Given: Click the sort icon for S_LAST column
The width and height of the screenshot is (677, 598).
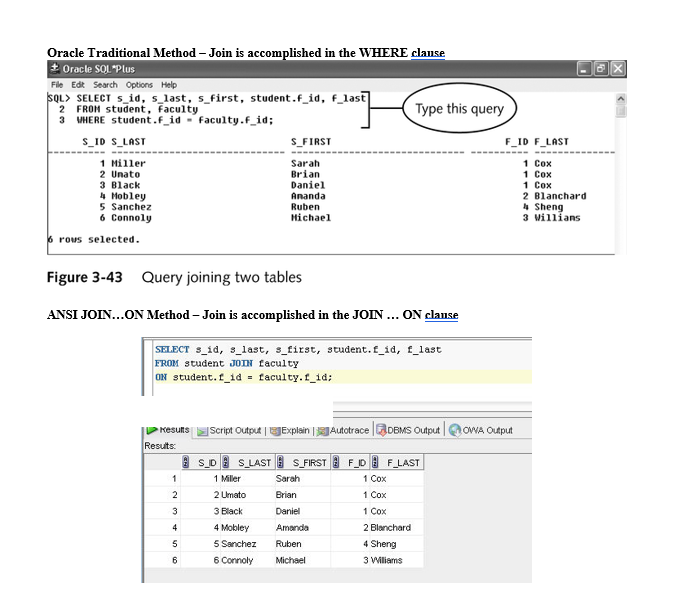Looking at the screenshot, I should (225, 462).
